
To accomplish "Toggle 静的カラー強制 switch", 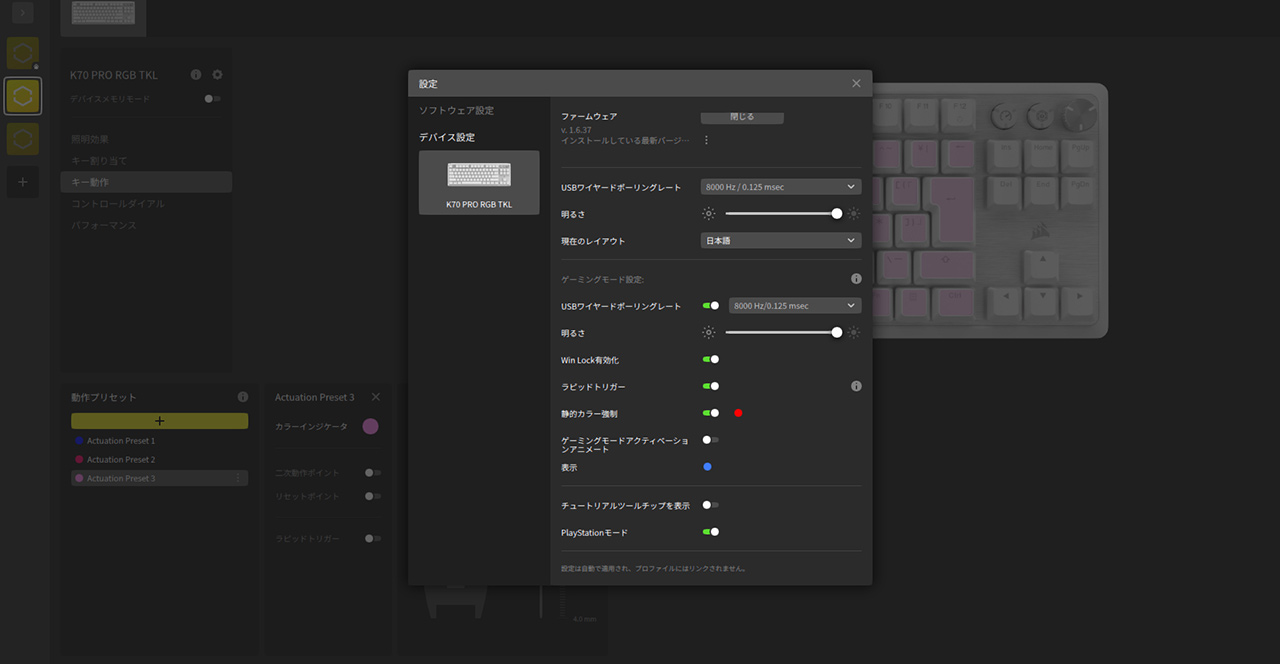I will coord(711,413).
